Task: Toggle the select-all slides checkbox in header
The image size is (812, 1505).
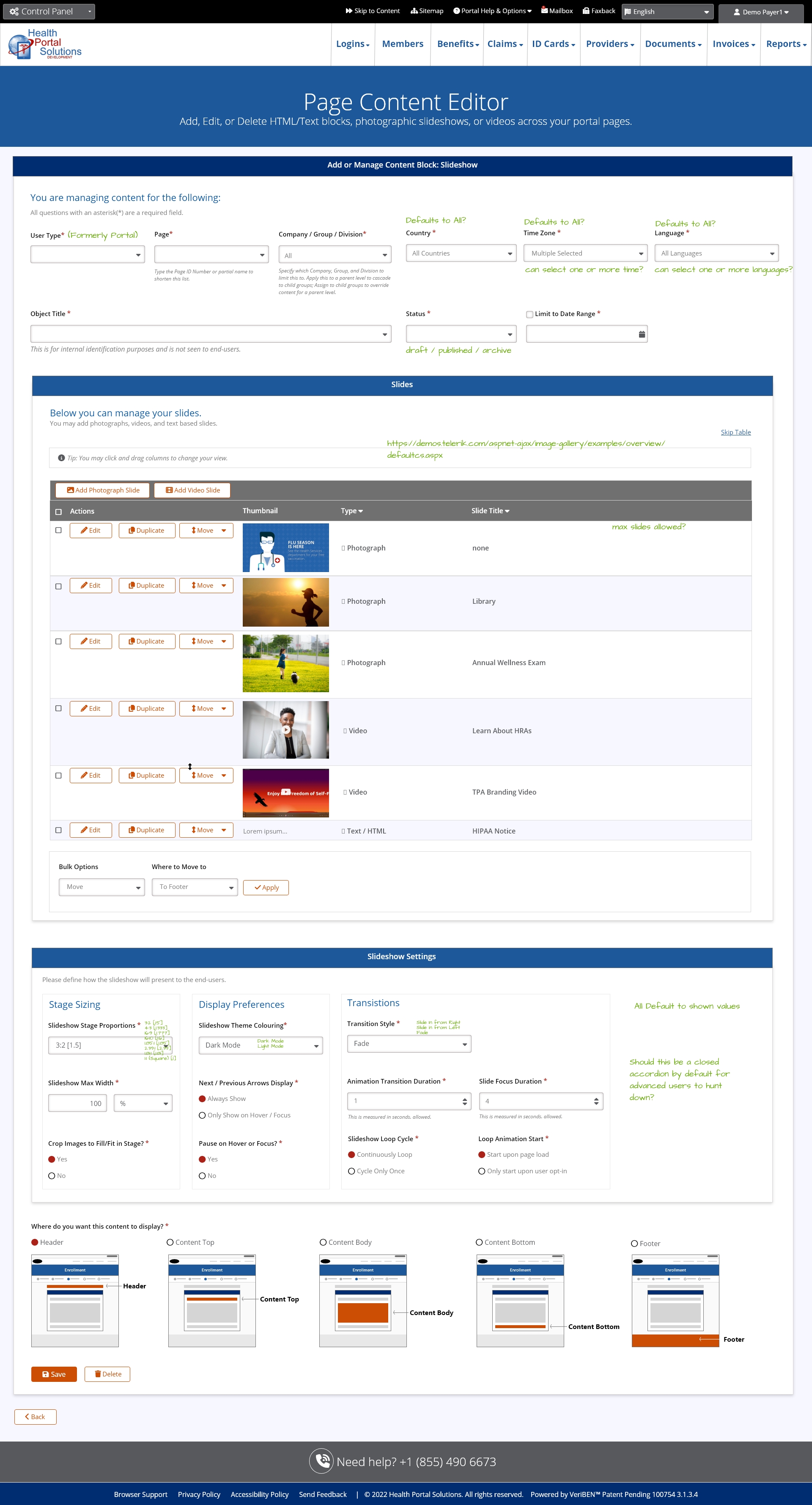Action: click(58, 512)
